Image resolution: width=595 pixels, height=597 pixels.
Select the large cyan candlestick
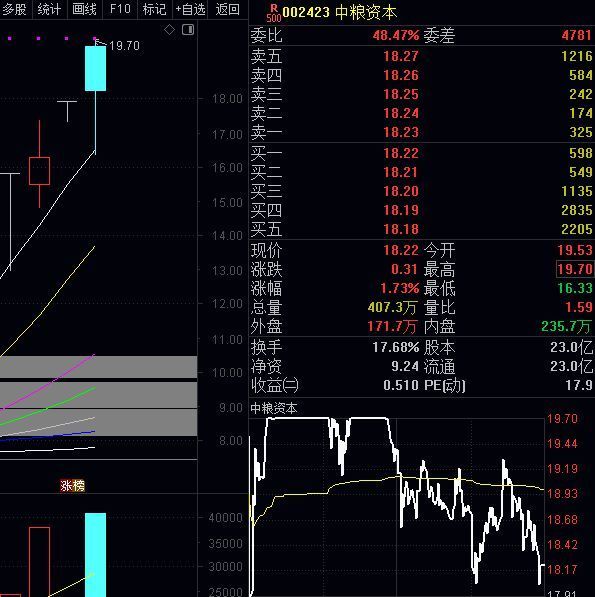pos(96,69)
